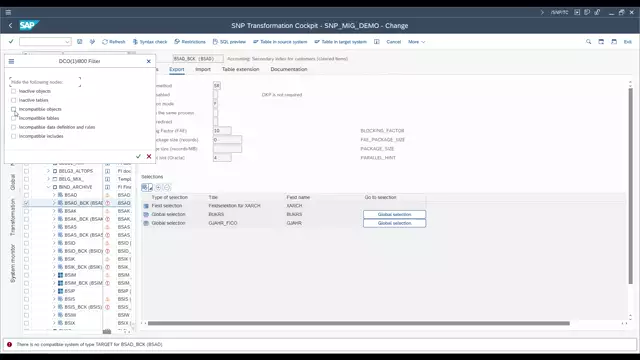The image size is (640, 360).
Task: Click the search magnifier icon
Action: (588, 42)
